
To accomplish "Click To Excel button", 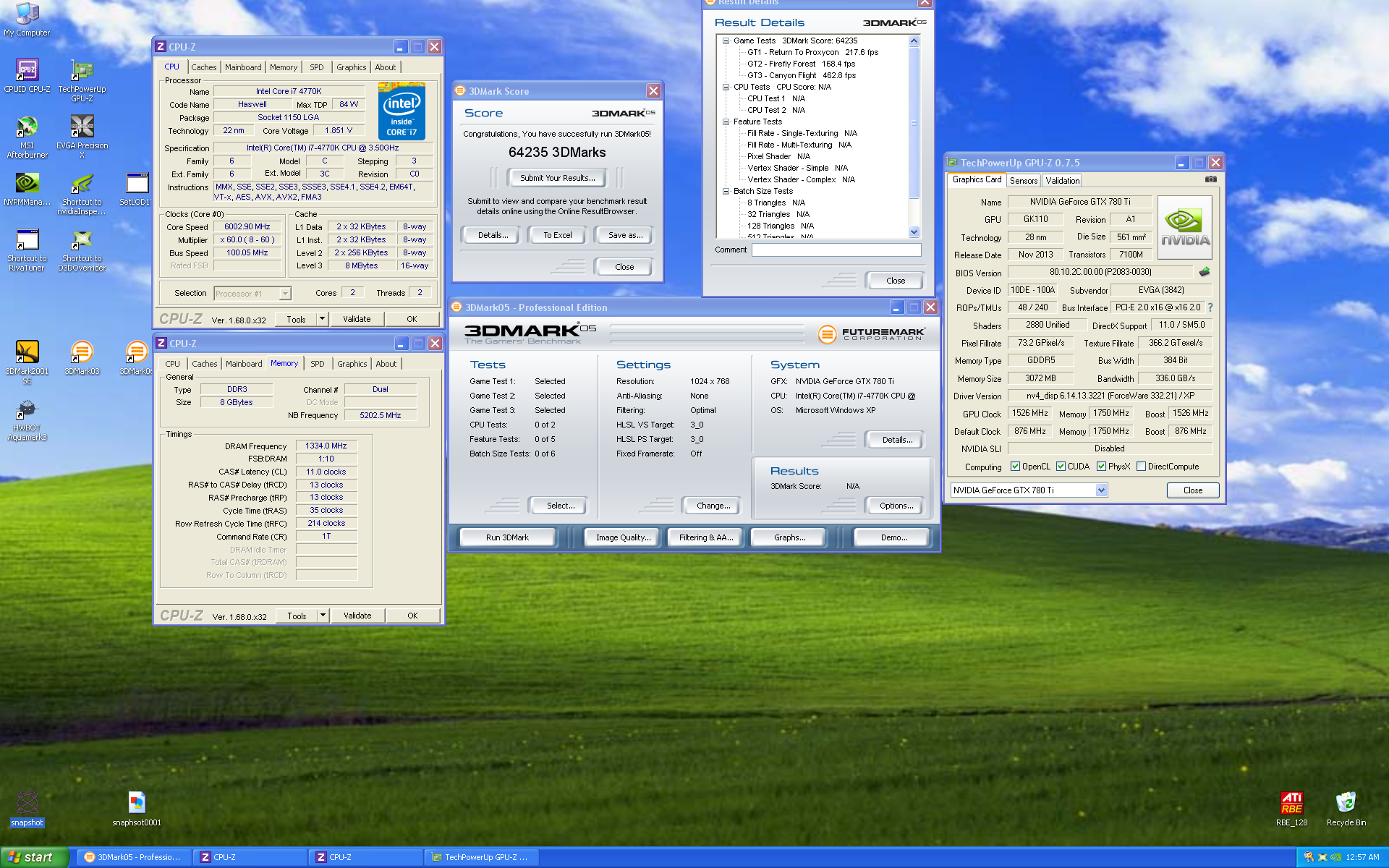I will pos(557,235).
